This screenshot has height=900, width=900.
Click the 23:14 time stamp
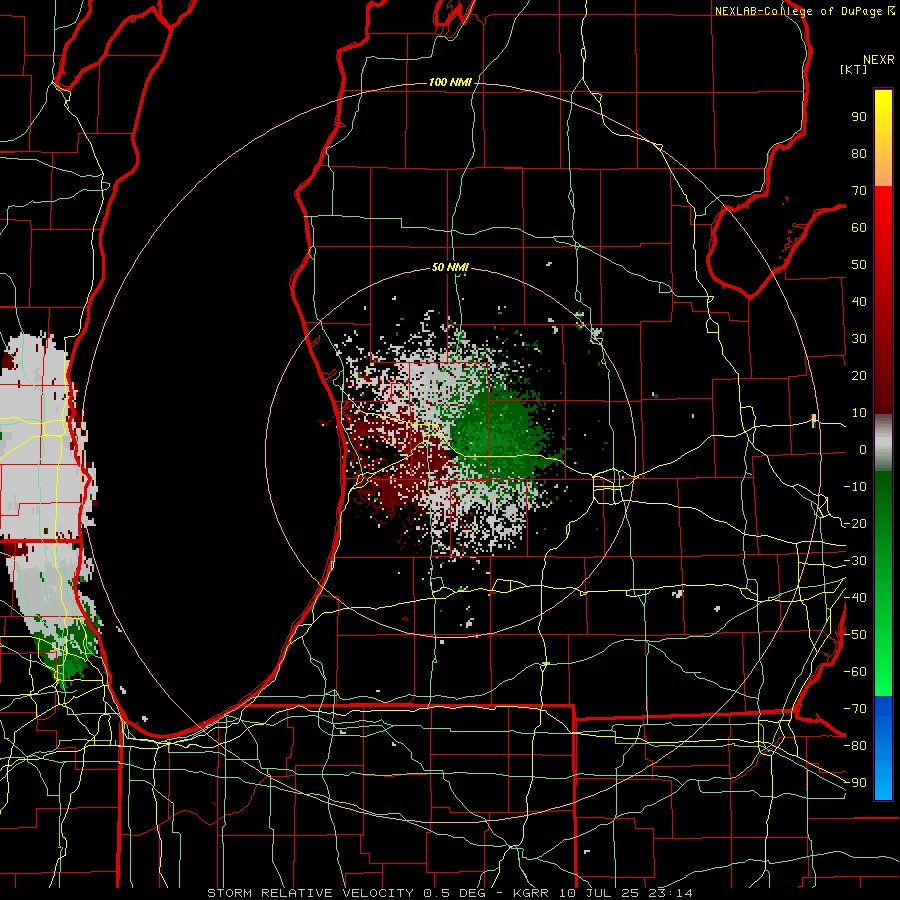coord(670,893)
